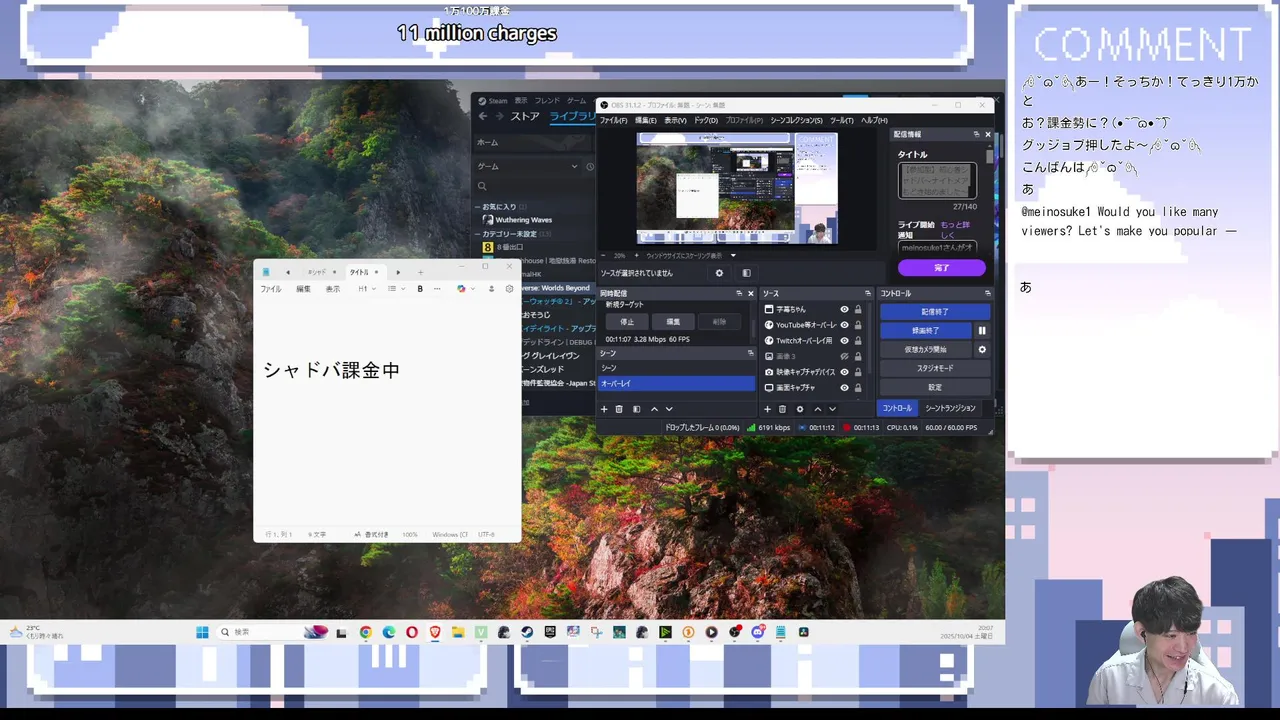
Task: Open scene filters icon in Scenes toolbar
Action: click(x=636, y=409)
